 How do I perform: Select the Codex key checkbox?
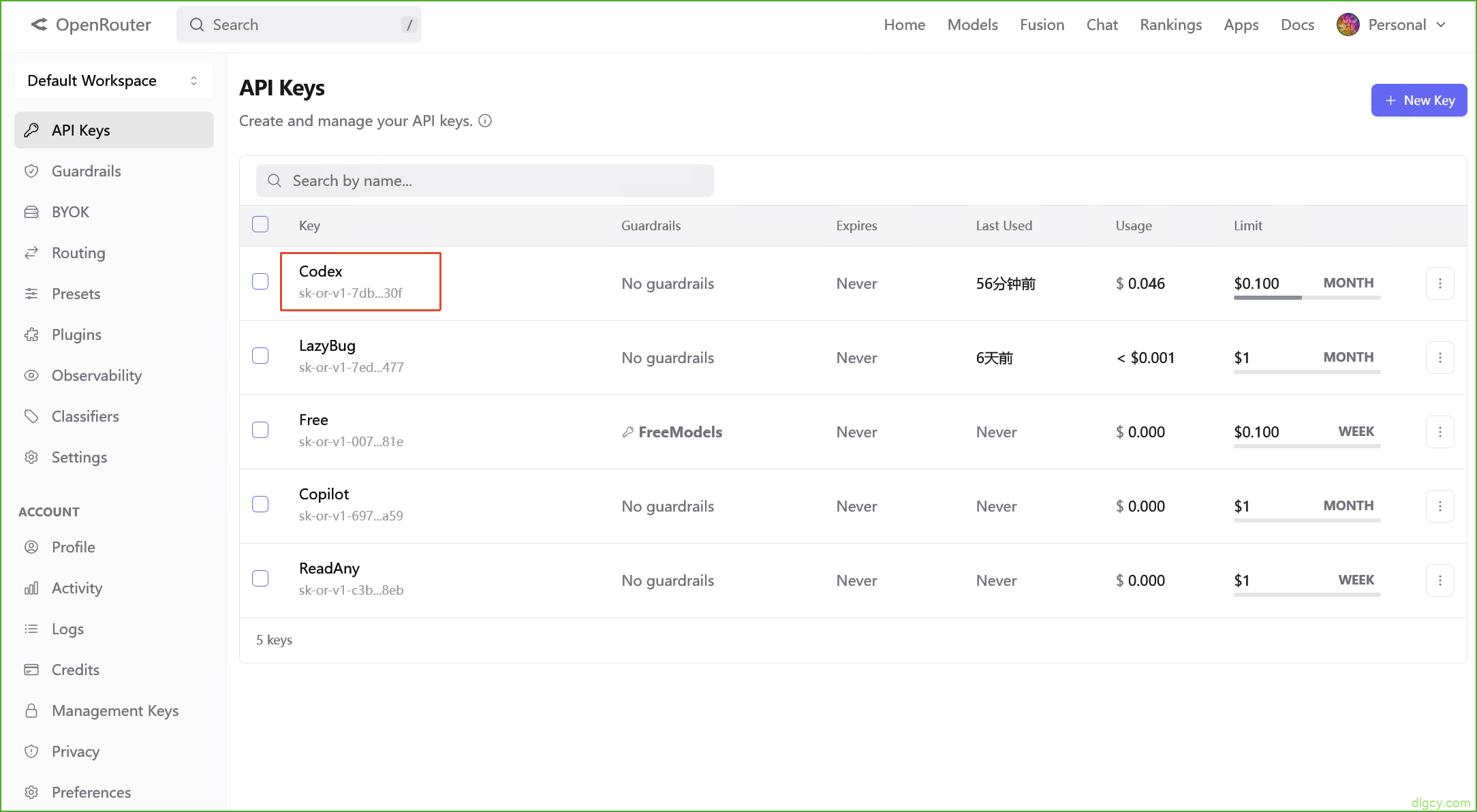click(260, 281)
